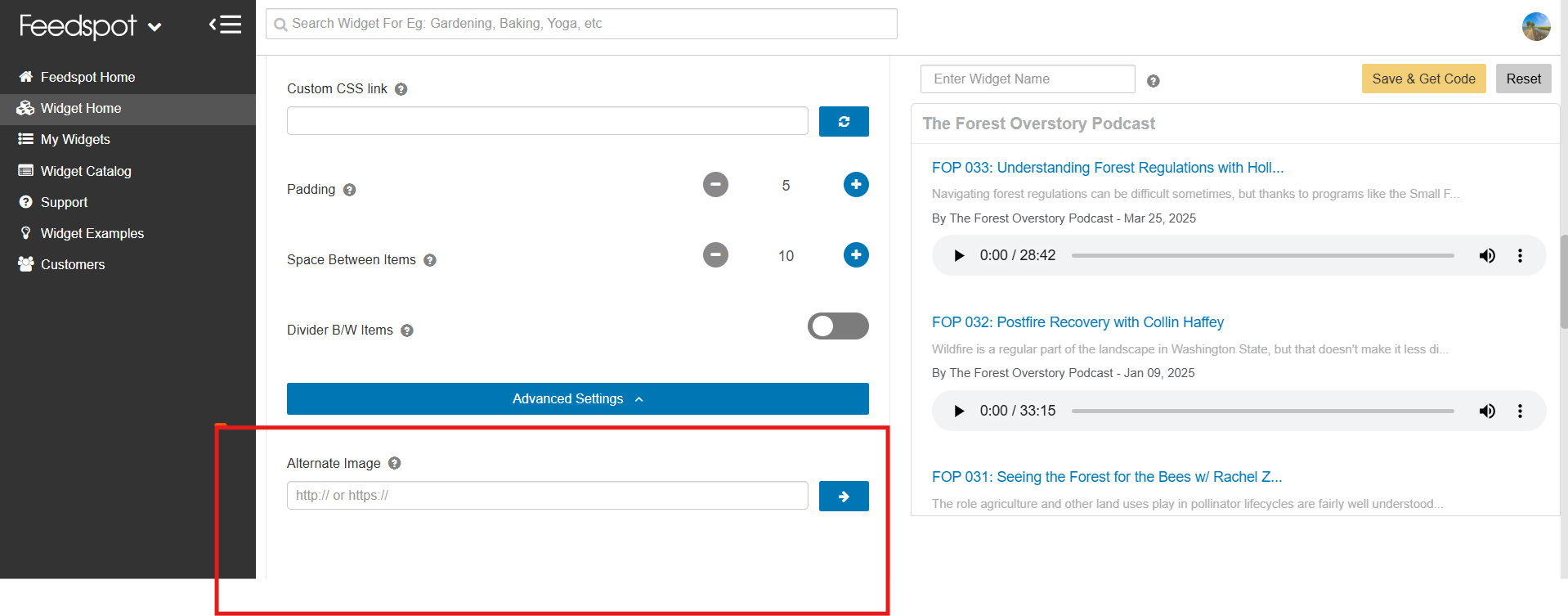Screen dimensions: 1568x616
Task: Click the Enter Widget Name field
Action: pos(1028,79)
